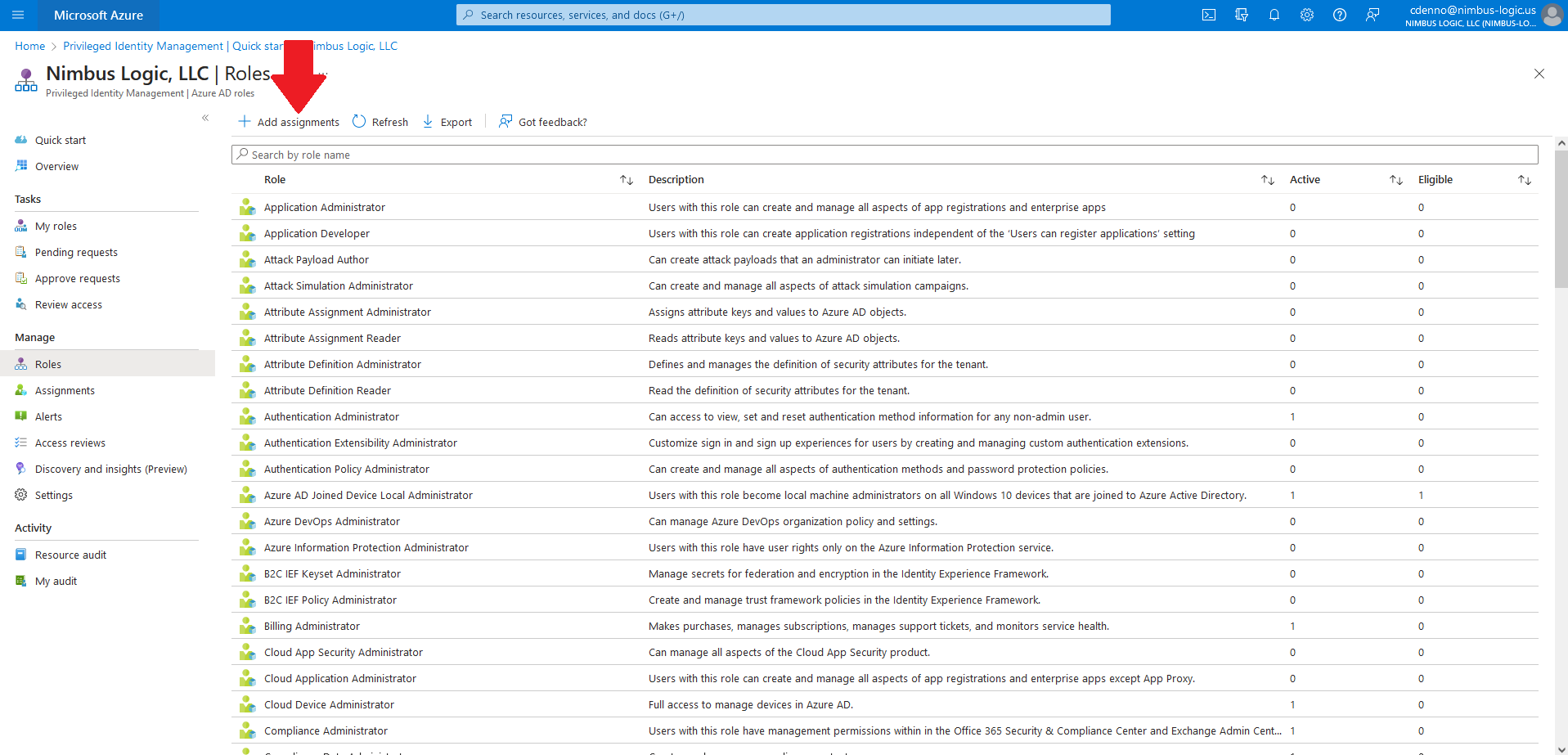Open the account avatar for cdenno
The image size is (1568, 755).
(1552, 15)
